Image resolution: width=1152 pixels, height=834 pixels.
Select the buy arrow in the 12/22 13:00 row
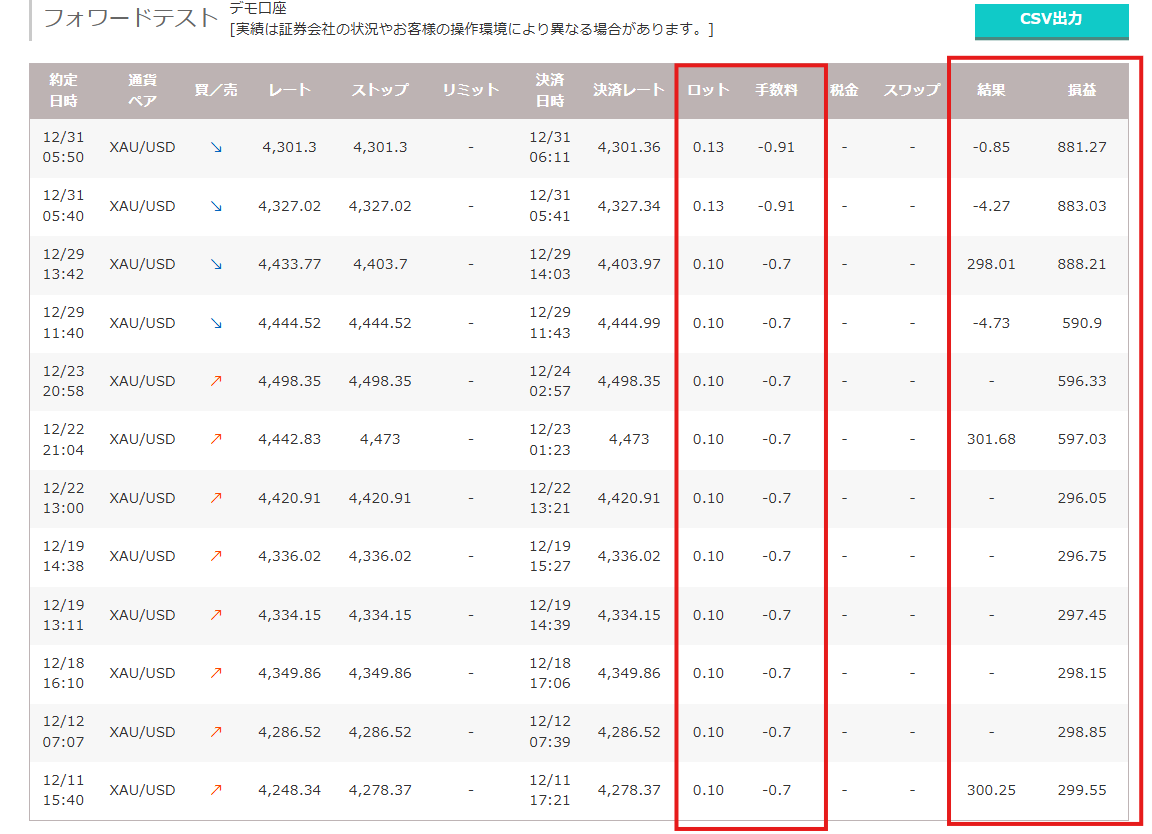[x=216, y=498]
